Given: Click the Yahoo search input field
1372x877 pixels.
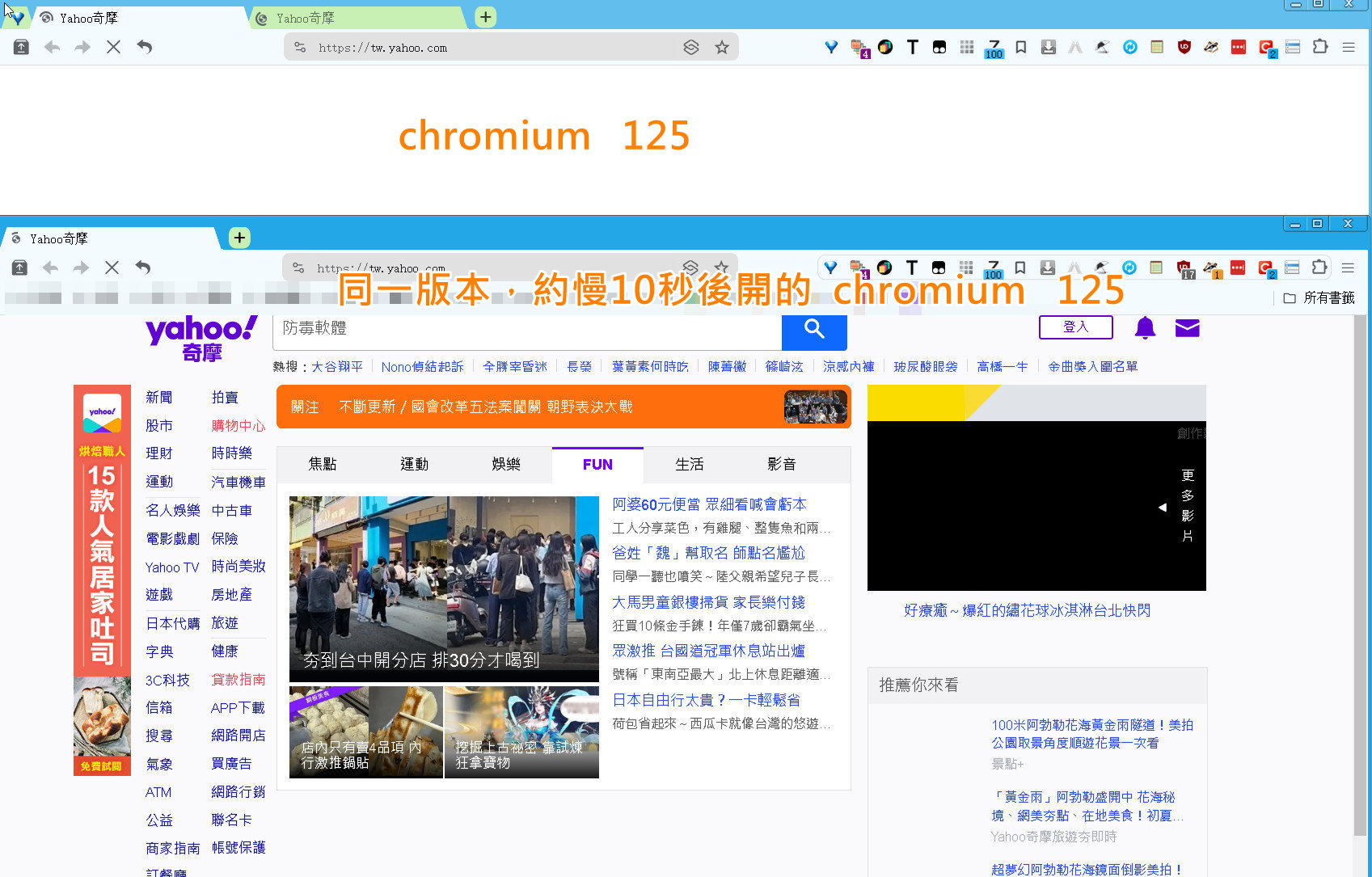Looking at the screenshot, I should [x=527, y=328].
